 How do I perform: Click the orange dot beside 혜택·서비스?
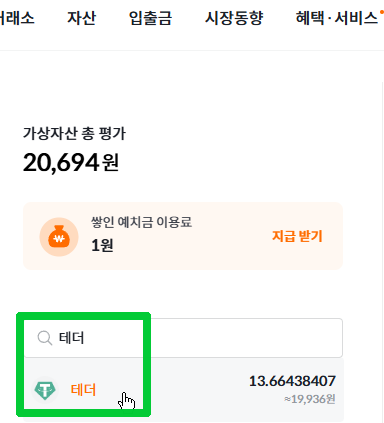point(382,12)
